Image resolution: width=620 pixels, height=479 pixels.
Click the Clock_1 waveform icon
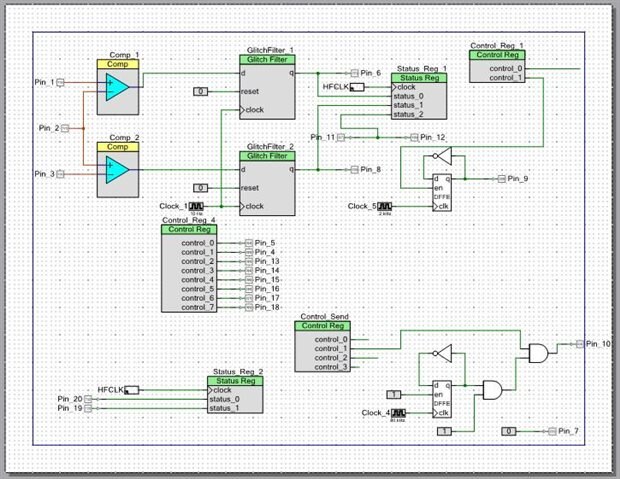pyautogui.click(x=196, y=206)
